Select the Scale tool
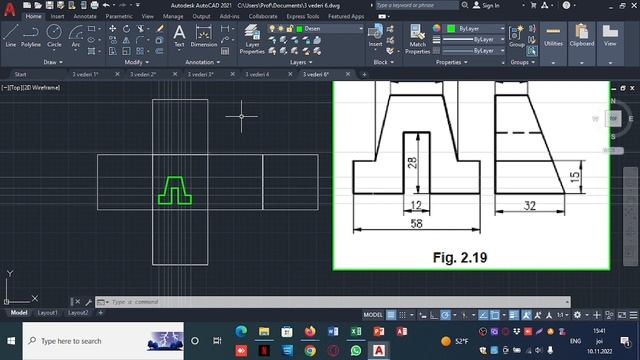The height and width of the screenshot is (360, 640). coord(127,51)
